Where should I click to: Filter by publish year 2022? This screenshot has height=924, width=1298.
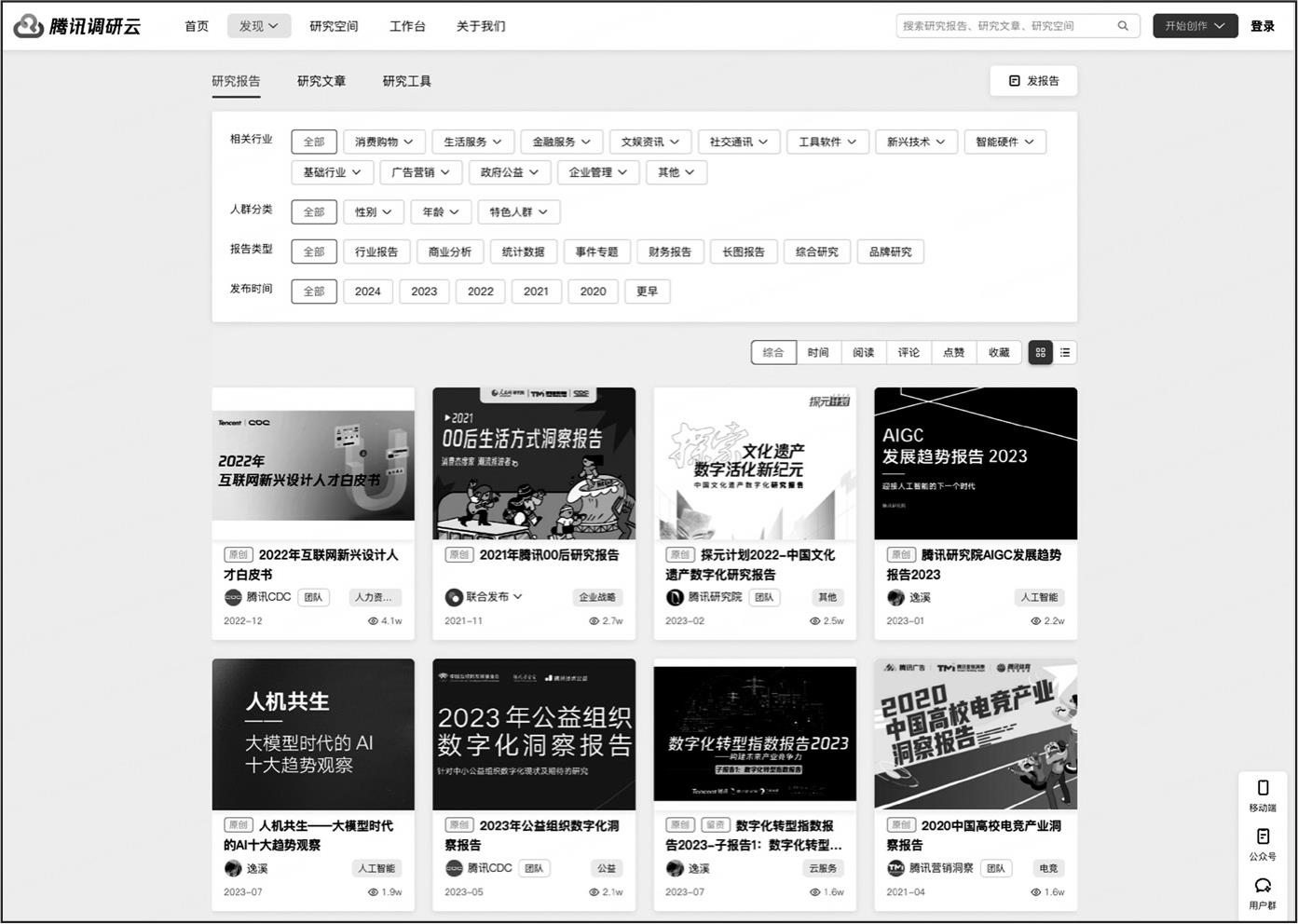coord(481,292)
